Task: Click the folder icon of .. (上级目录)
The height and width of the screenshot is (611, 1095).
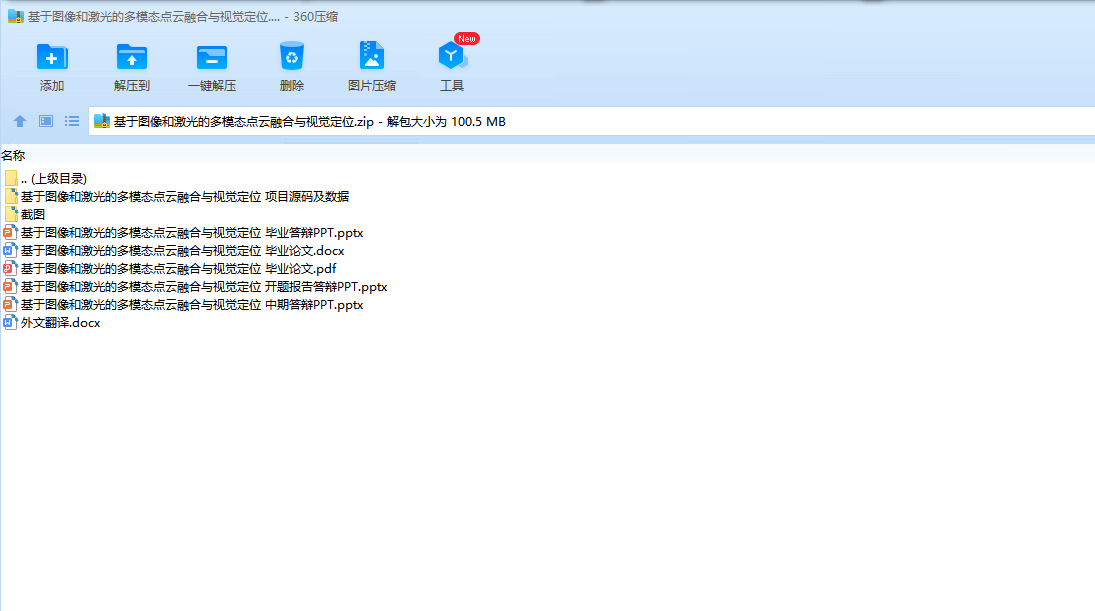Action: (10, 178)
